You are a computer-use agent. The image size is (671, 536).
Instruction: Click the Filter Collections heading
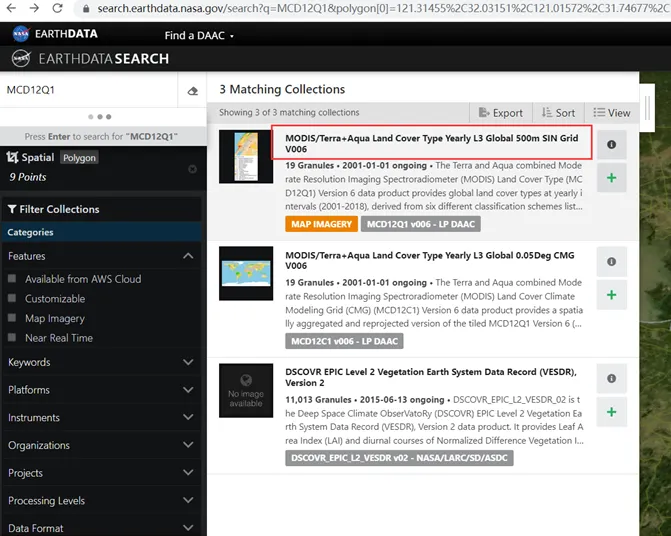click(x=59, y=209)
